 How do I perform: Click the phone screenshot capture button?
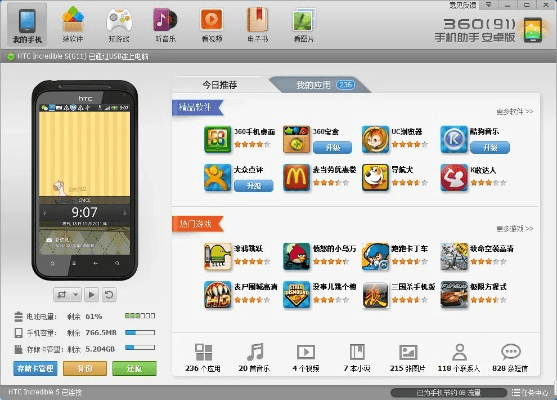click(x=62, y=294)
